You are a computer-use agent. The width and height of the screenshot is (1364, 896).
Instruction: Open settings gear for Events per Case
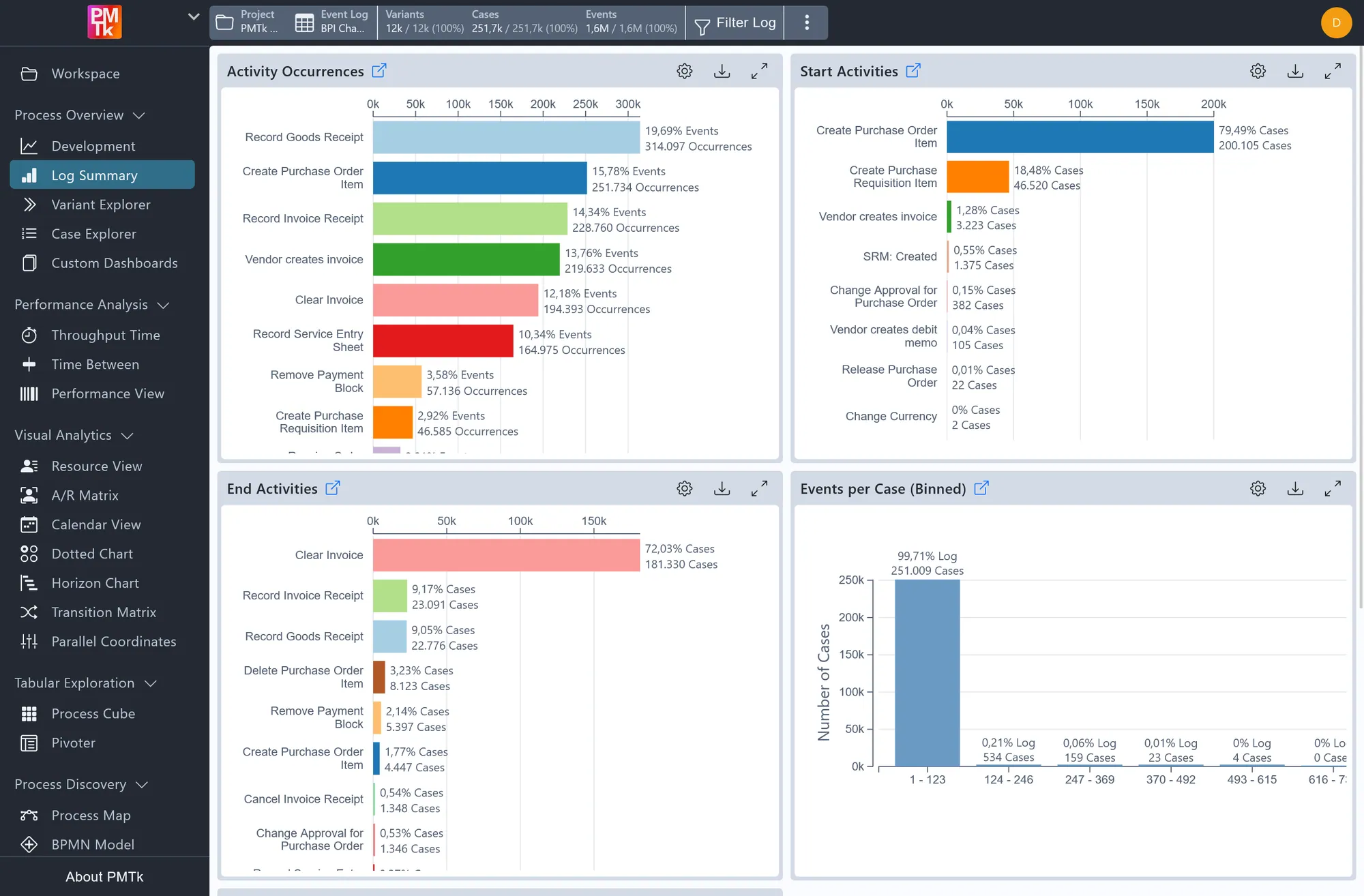point(1258,488)
